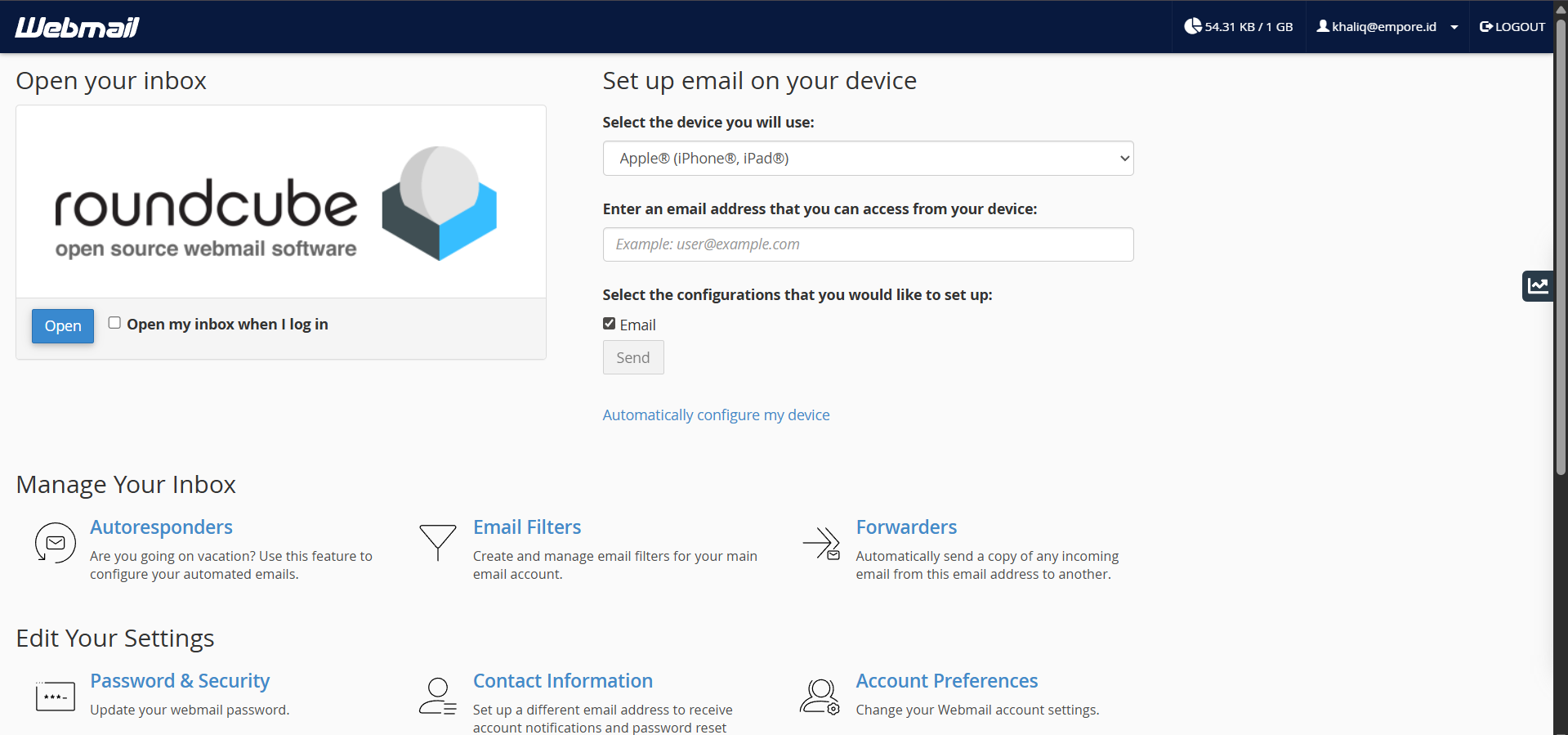Open the Account Preferences link
Image resolution: width=1568 pixels, height=735 pixels.
pyautogui.click(x=947, y=681)
